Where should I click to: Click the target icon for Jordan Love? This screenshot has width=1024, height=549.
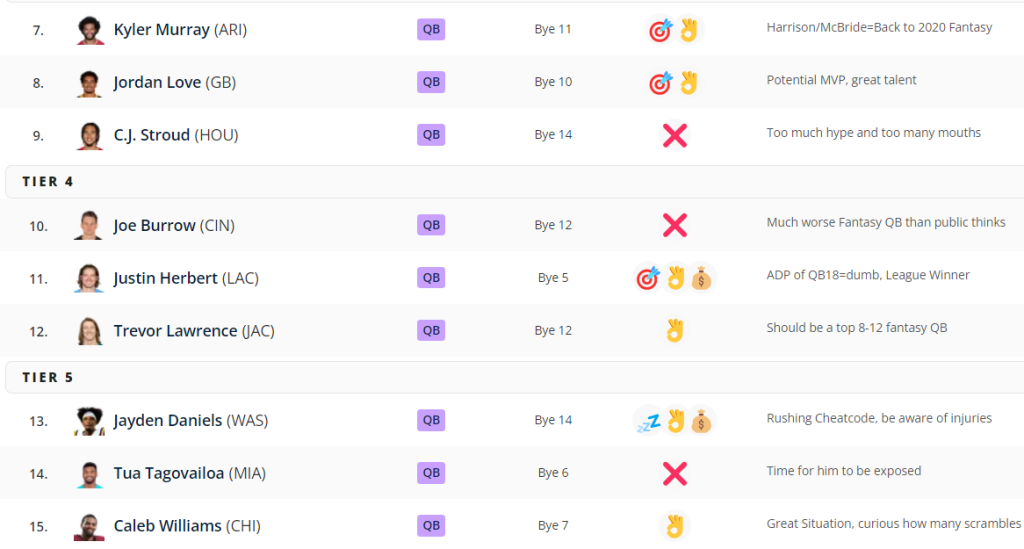660,83
